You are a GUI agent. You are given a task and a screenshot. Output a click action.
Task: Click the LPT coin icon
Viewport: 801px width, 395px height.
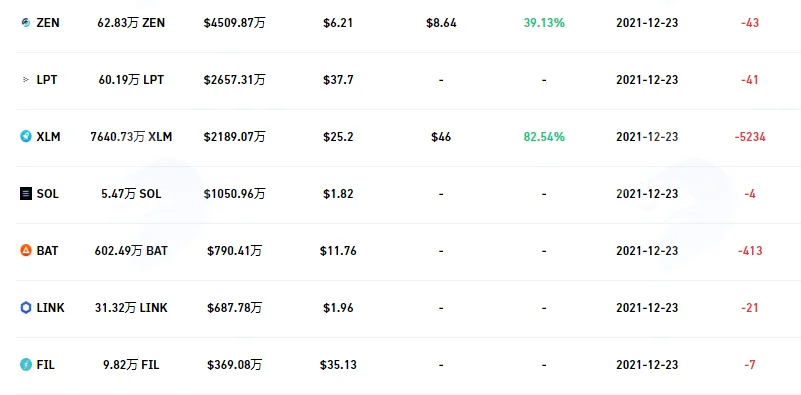(26, 80)
